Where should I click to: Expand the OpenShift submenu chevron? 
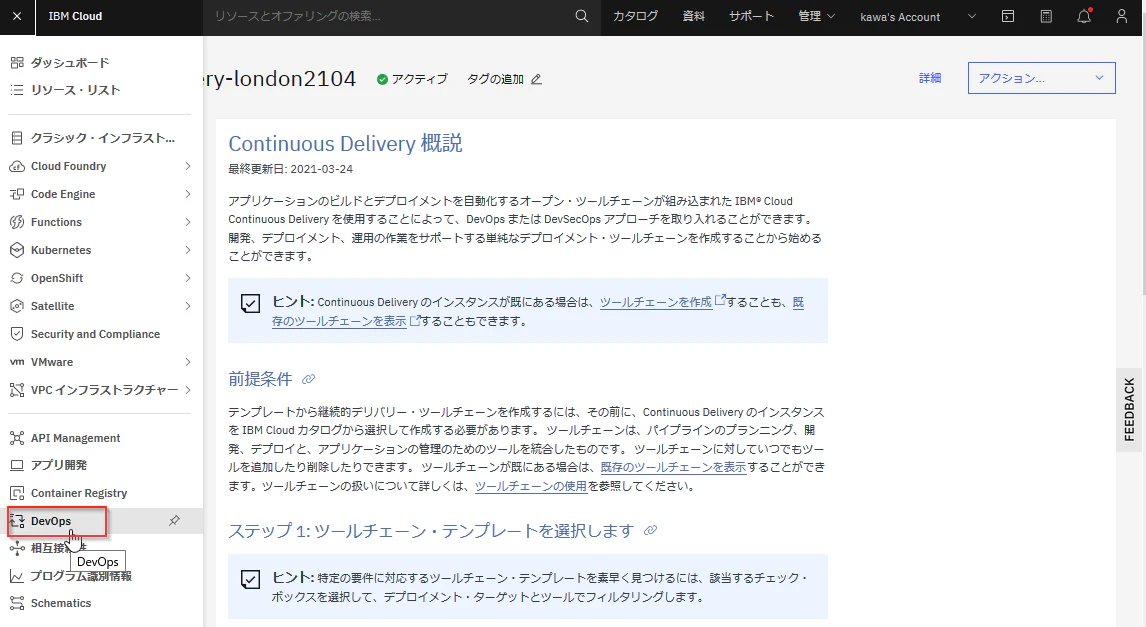tap(188, 278)
